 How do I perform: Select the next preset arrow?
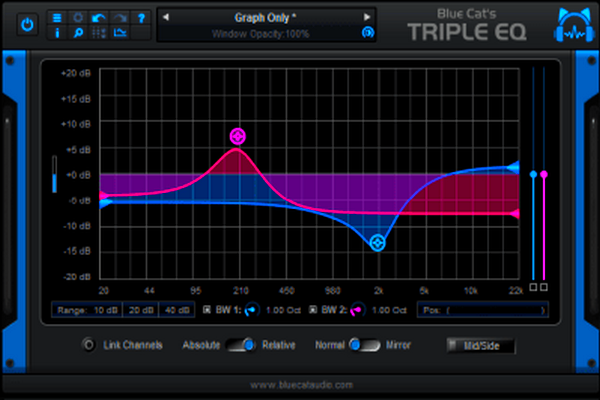[x=367, y=17]
